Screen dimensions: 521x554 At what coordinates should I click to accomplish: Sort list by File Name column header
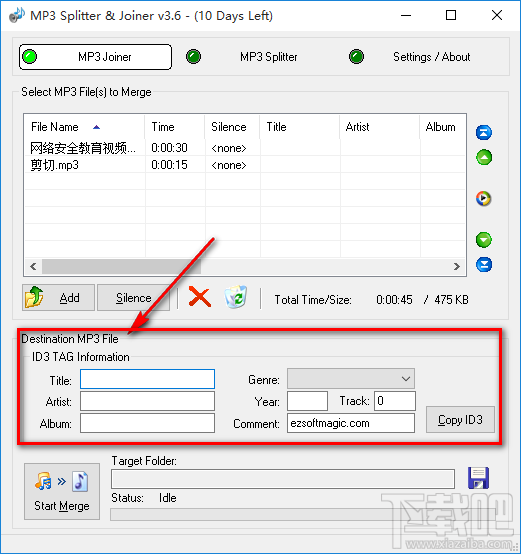(84, 127)
